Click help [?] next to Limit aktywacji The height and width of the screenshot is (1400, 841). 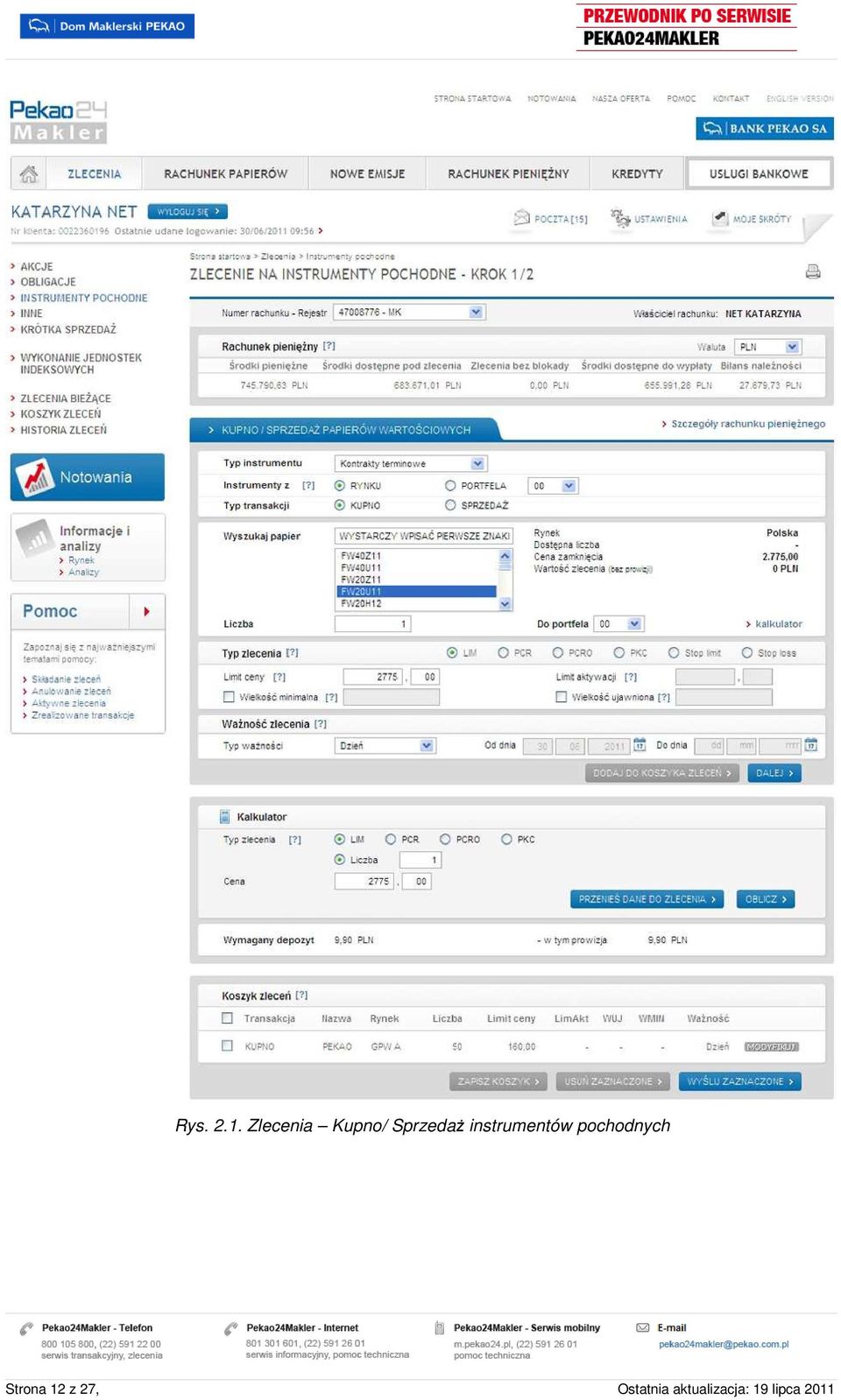pyautogui.click(x=631, y=677)
